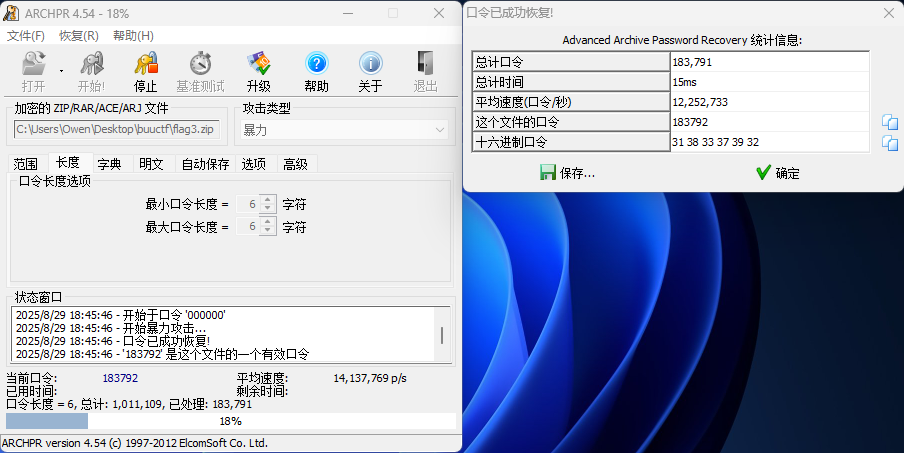Viewport: 904px width, 453px height.
Task: Confirm the dialog with 确定 button
Action: 777,173
